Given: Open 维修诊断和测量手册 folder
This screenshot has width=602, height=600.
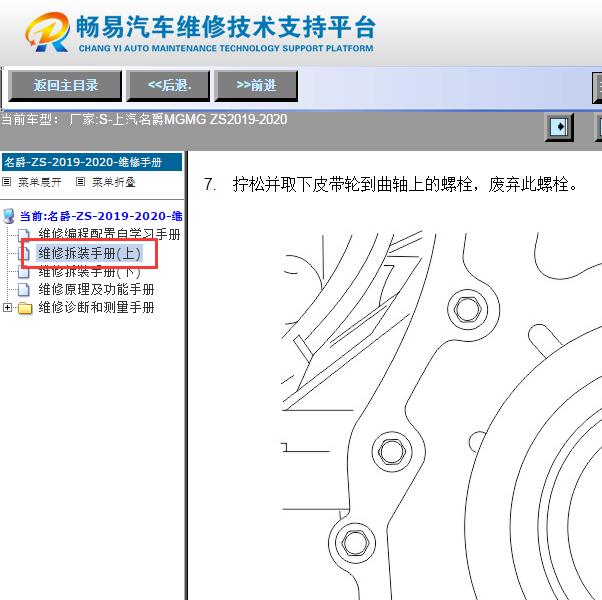Looking at the screenshot, I should point(96,307).
